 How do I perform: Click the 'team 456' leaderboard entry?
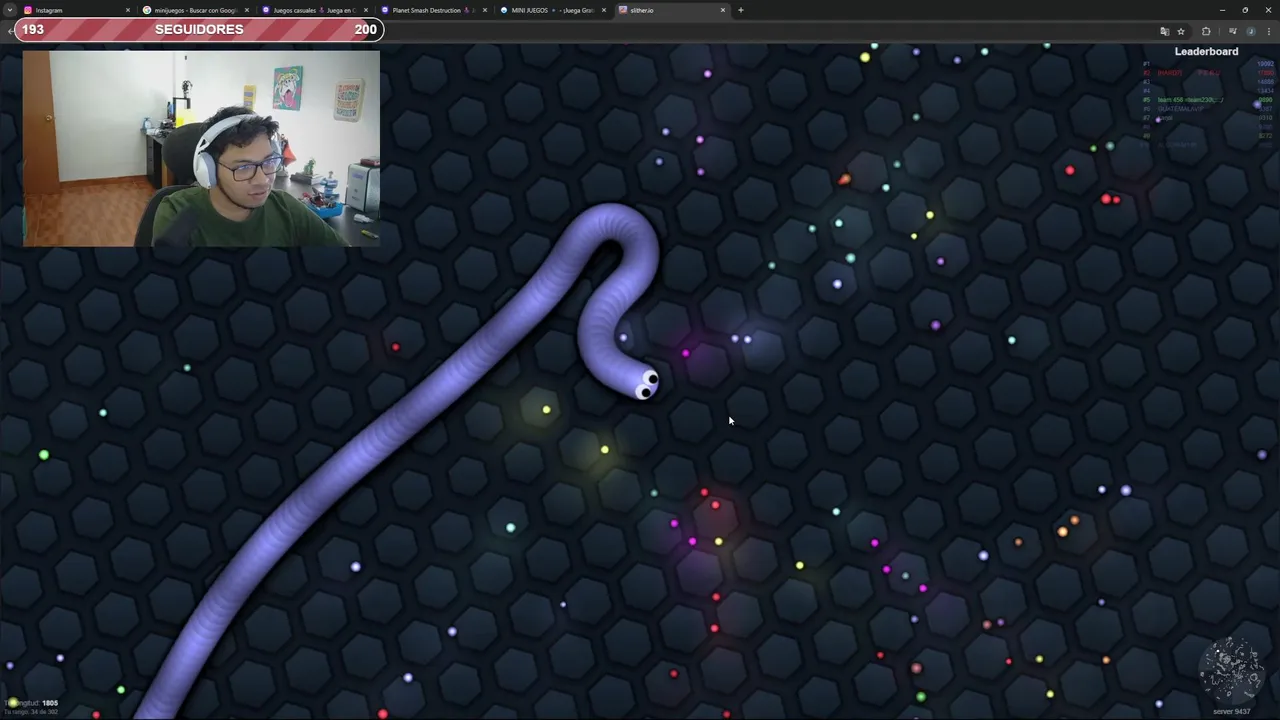coord(1188,100)
